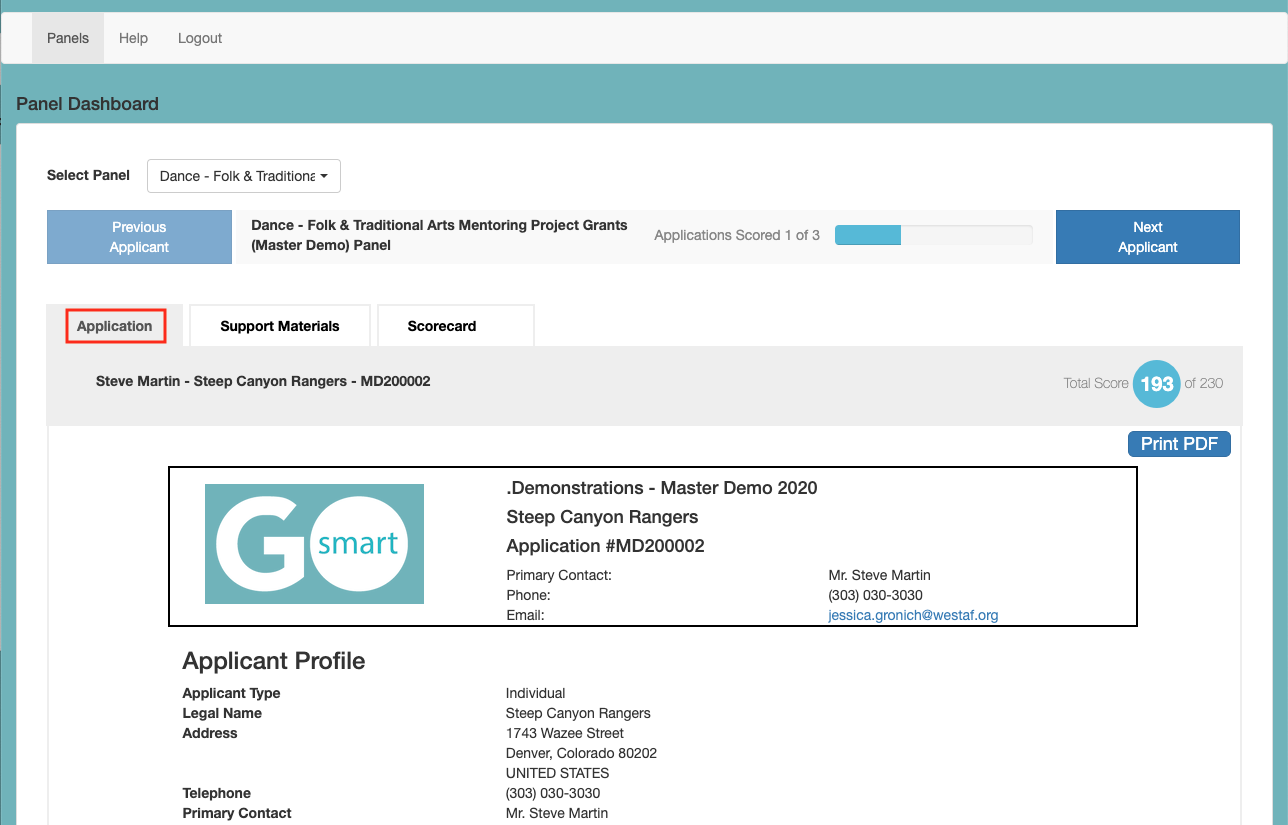Go to Previous Applicant
Image resolution: width=1288 pixels, height=825 pixels.
coord(139,237)
